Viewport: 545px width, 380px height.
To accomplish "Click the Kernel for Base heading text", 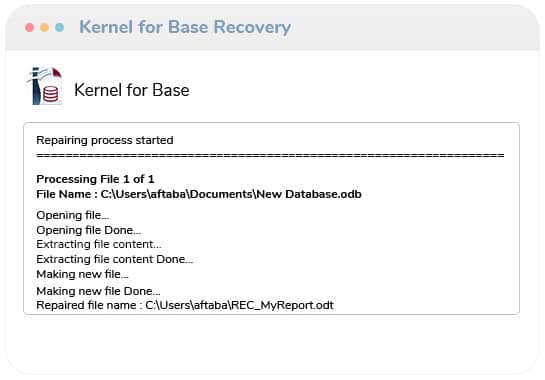I will coord(132,90).
